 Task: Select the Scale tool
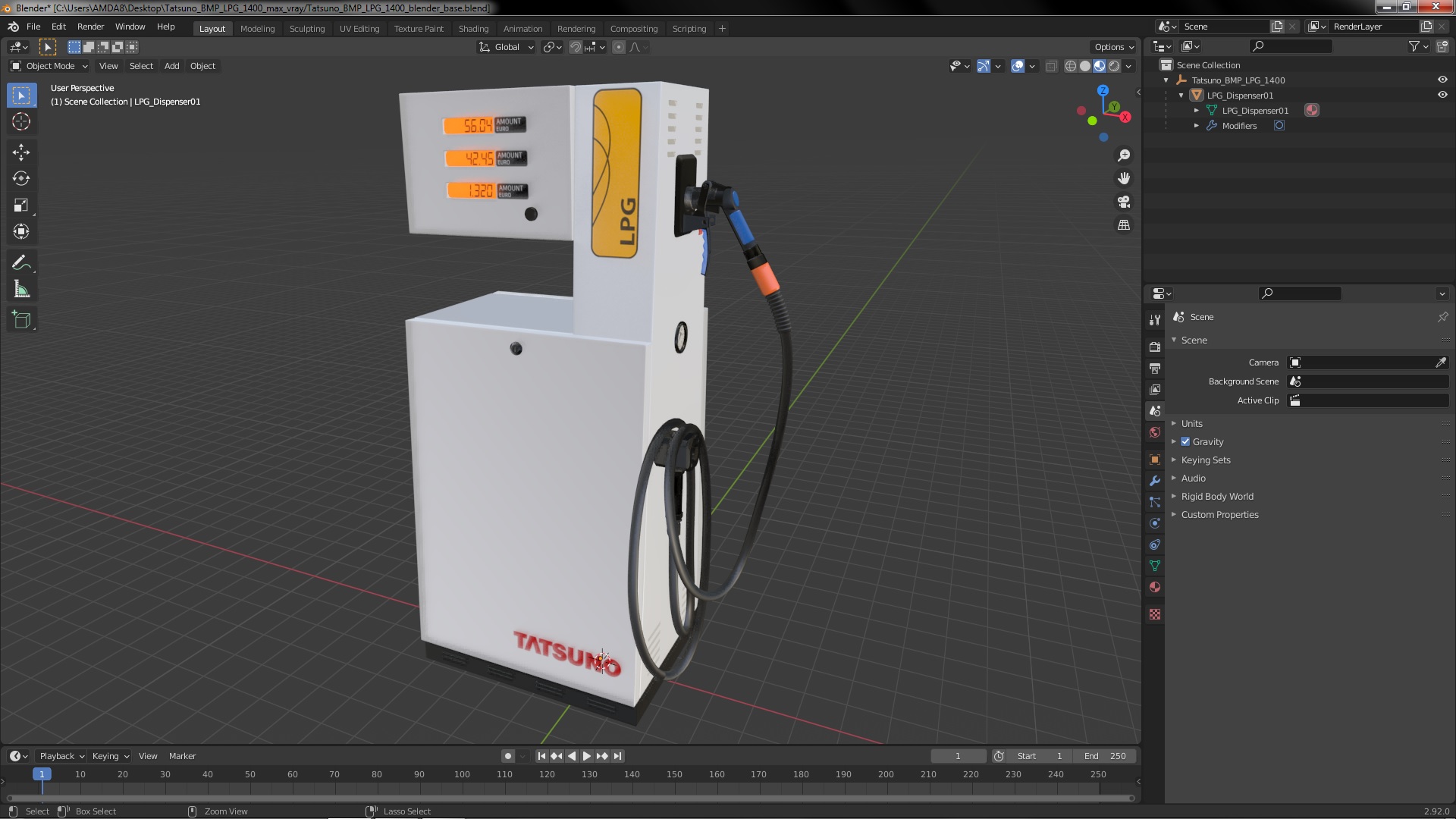pos(21,205)
